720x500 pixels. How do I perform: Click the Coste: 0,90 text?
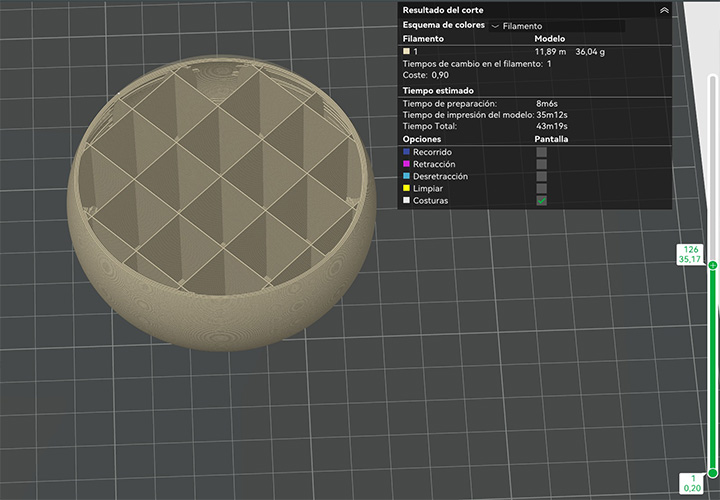click(x=426, y=75)
